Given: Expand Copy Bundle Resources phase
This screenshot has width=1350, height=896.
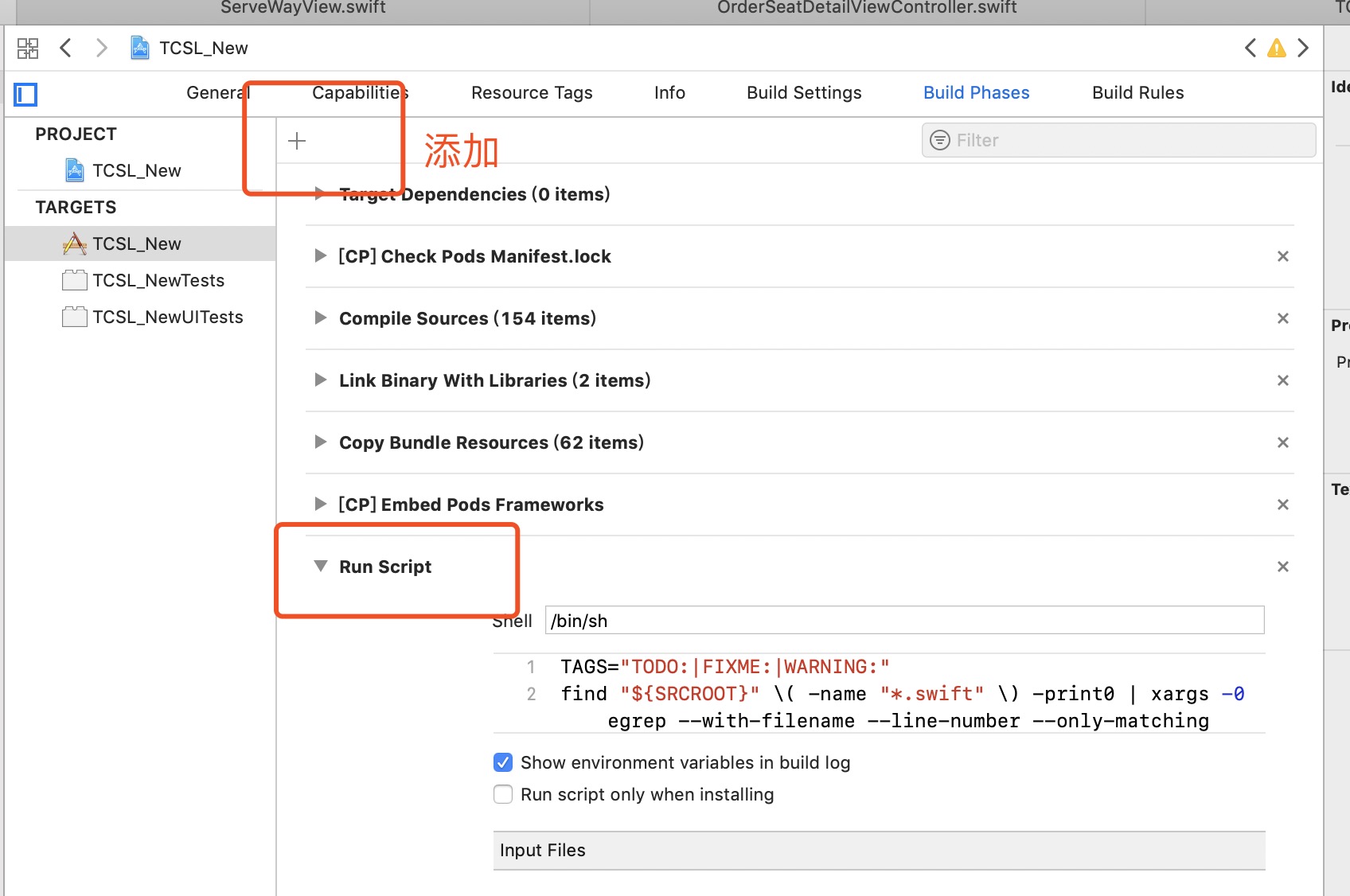Looking at the screenshot, I should [320, 442].
